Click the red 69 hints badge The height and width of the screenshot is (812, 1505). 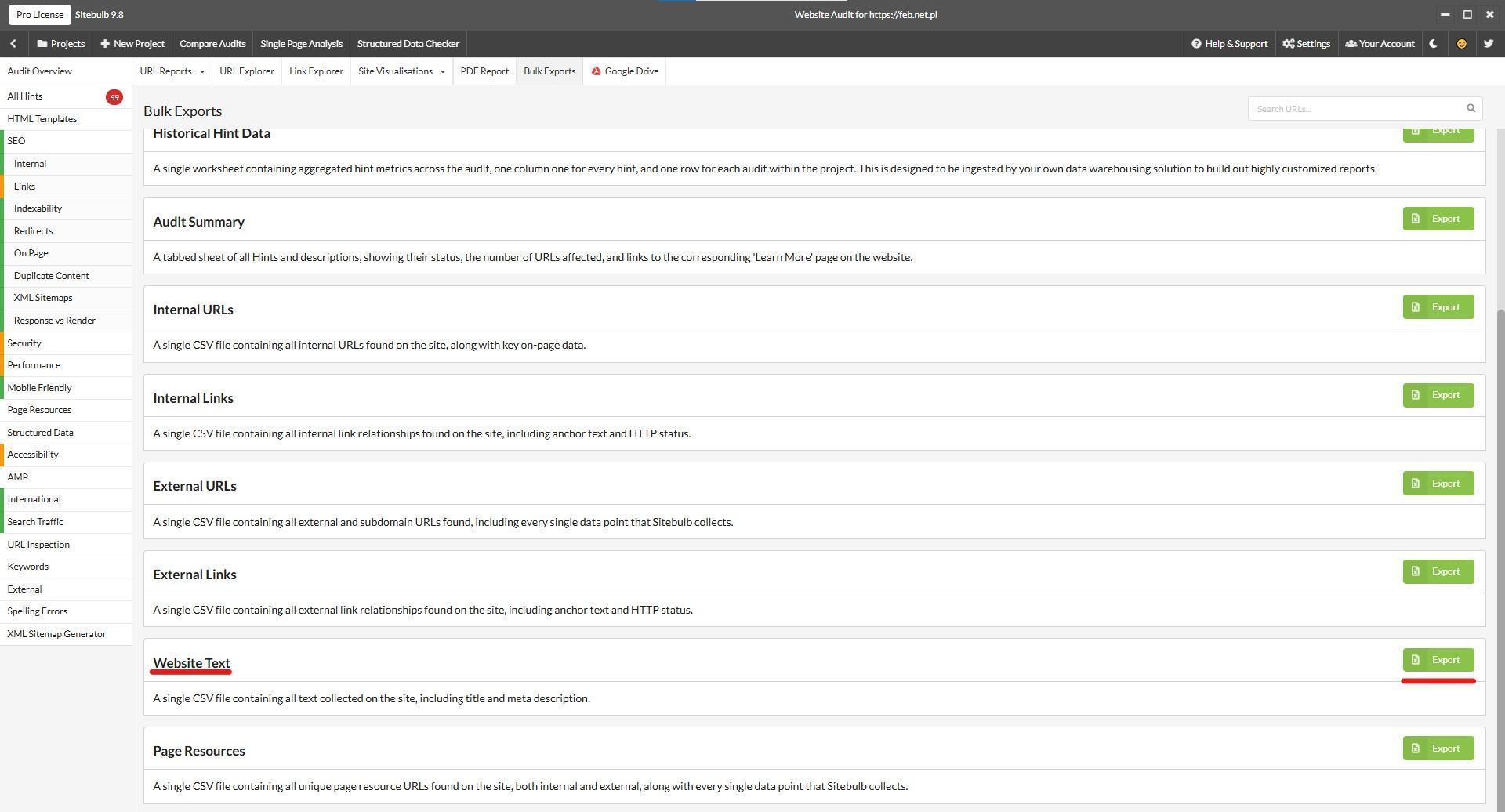click(114, 97)
